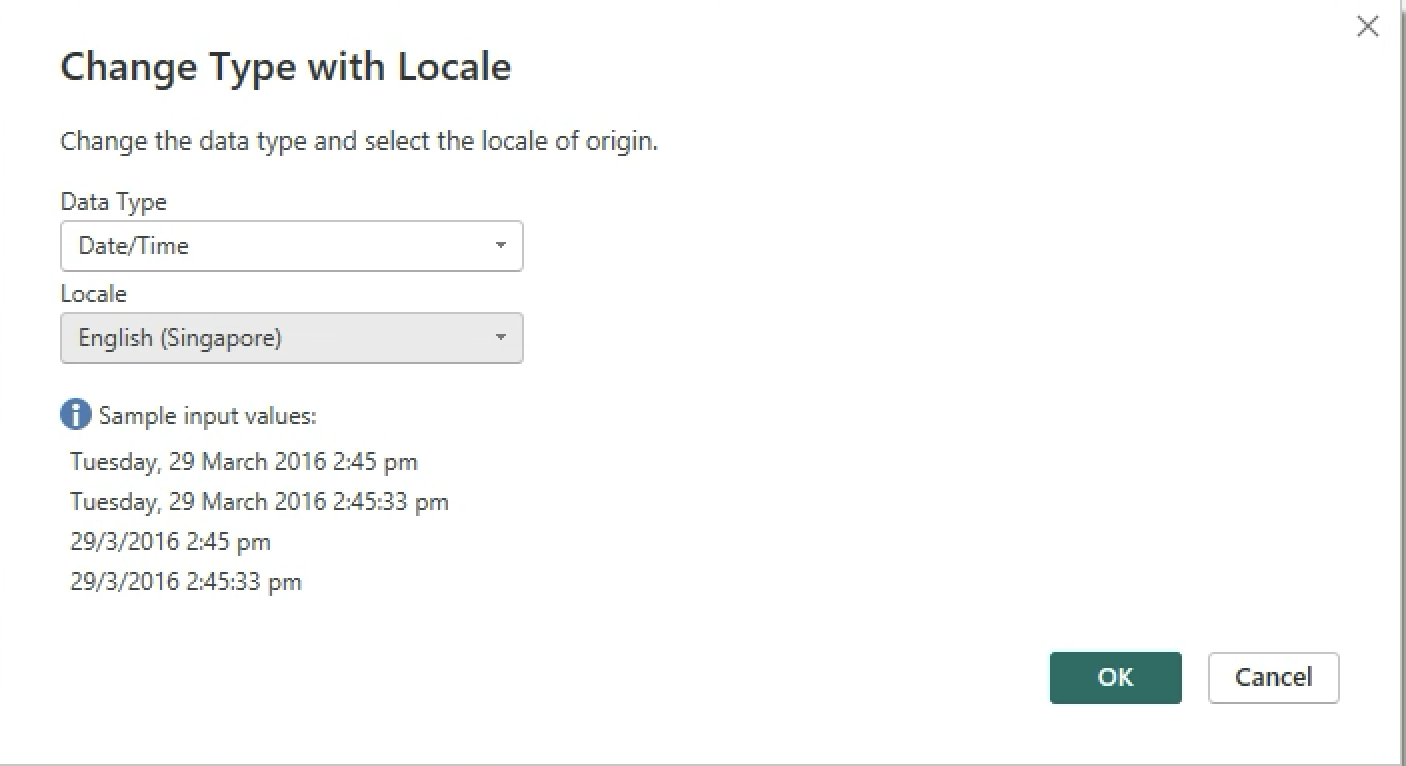Click the blue info icon
This screenshot has width=1406, height=766.
coord(75,414)
